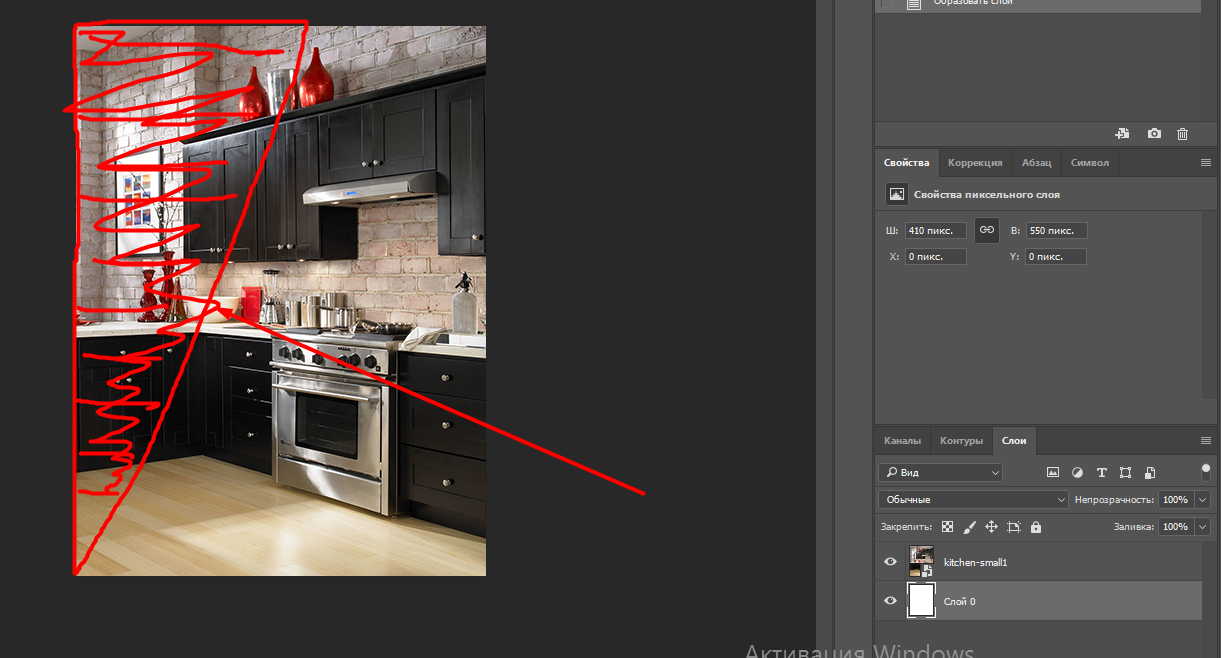Toggle layer filtering on/off switch
The width and height of the screenshot is (1221, 658).
click(x=1206, y=471)
